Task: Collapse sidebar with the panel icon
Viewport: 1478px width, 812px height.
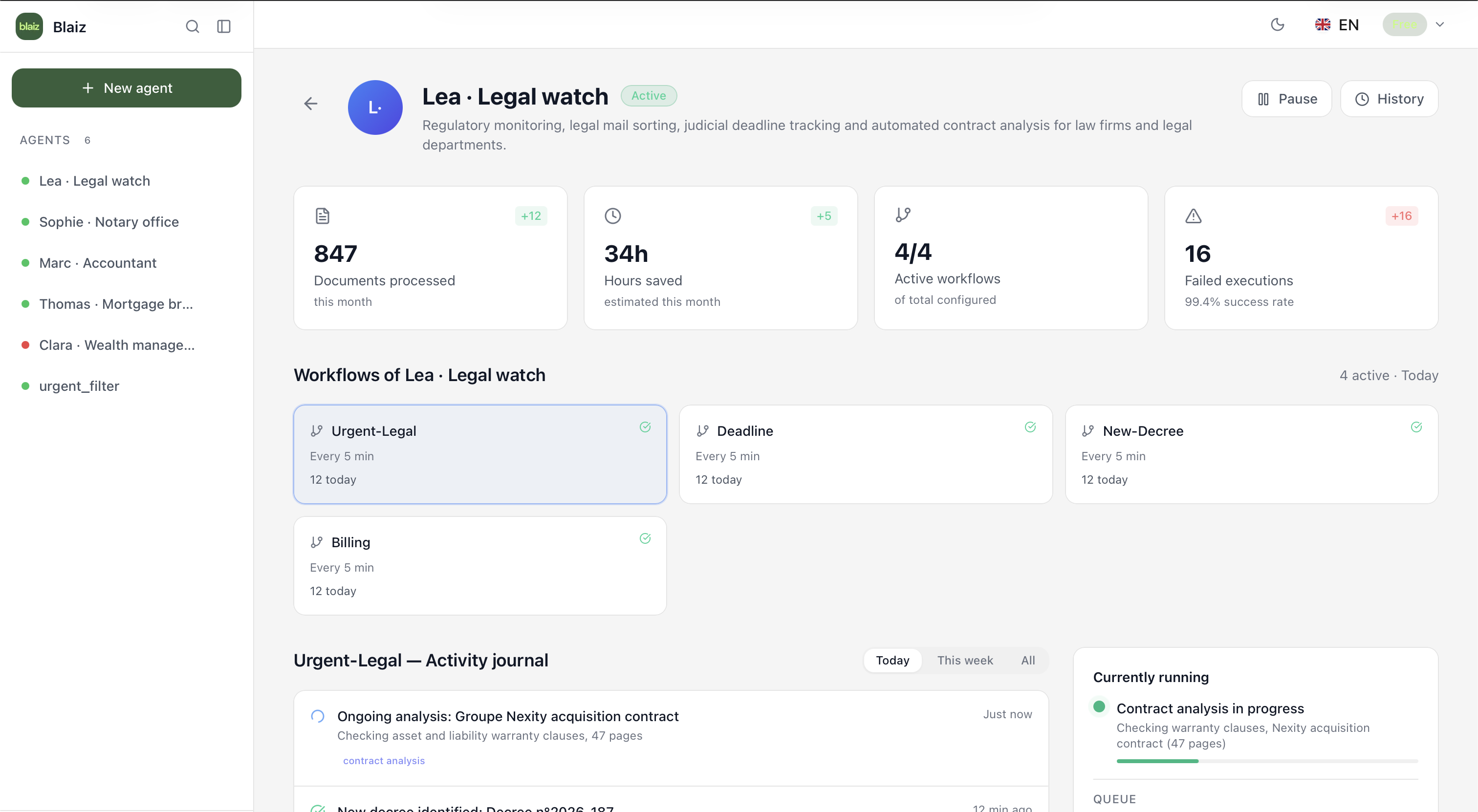Action: 224,26
